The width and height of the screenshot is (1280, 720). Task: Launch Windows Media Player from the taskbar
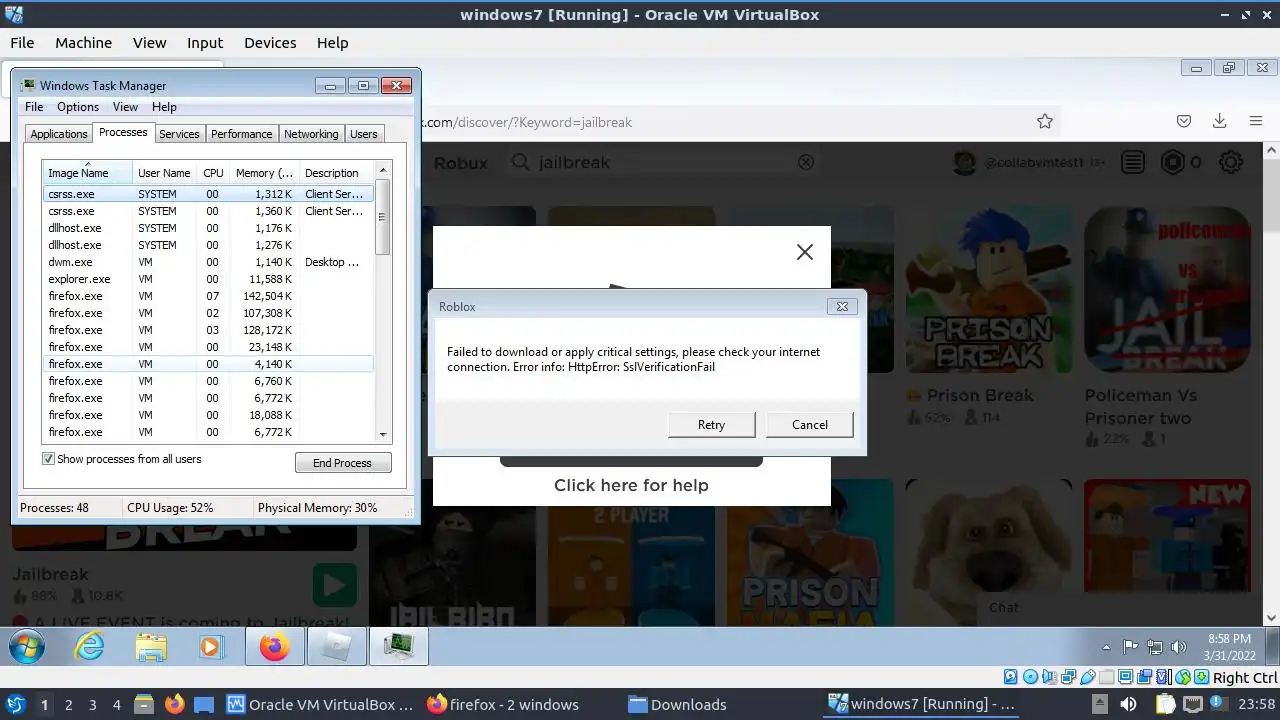click(x=210, y=647)
